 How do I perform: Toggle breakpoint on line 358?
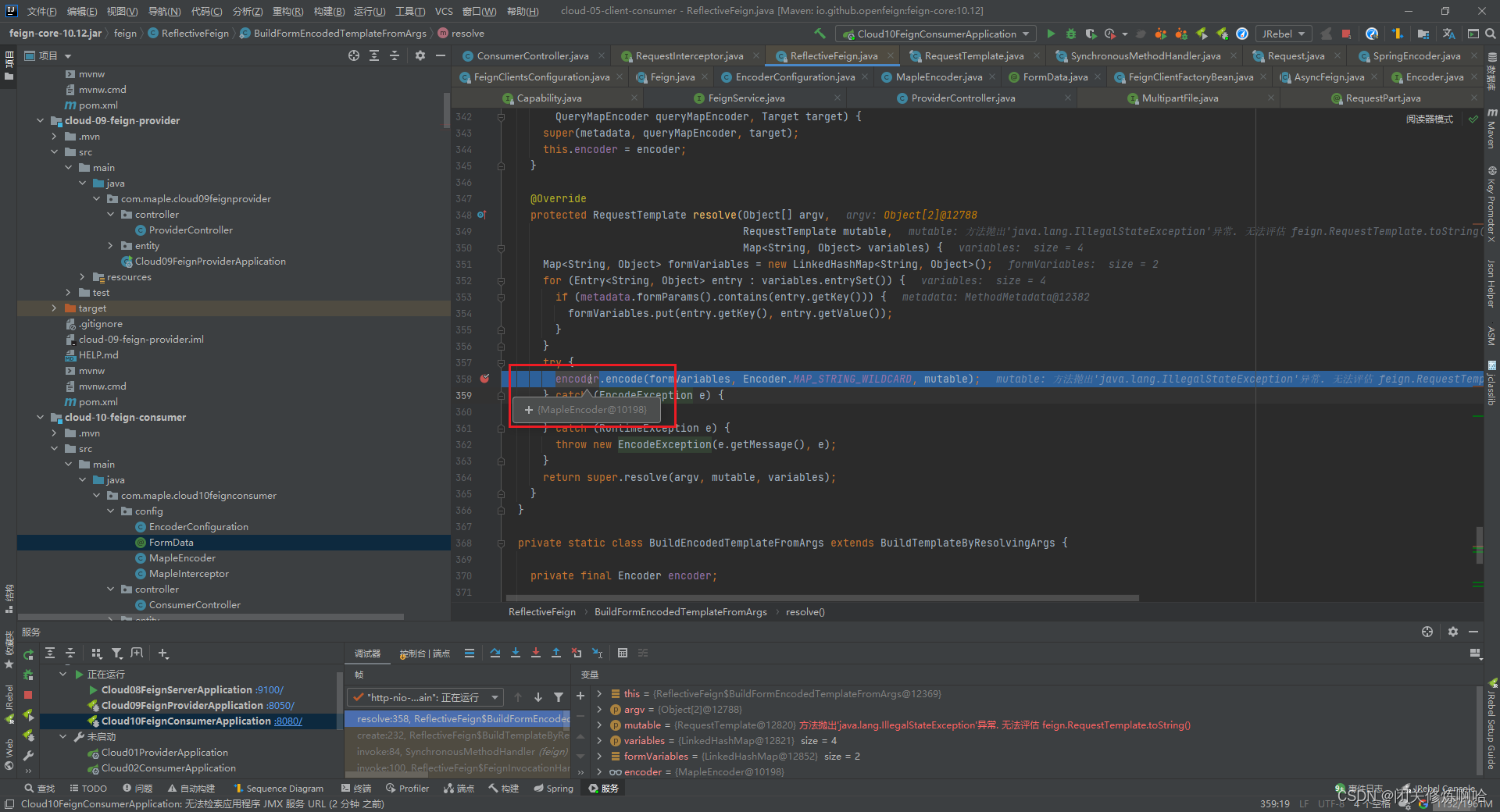(484, 379)
